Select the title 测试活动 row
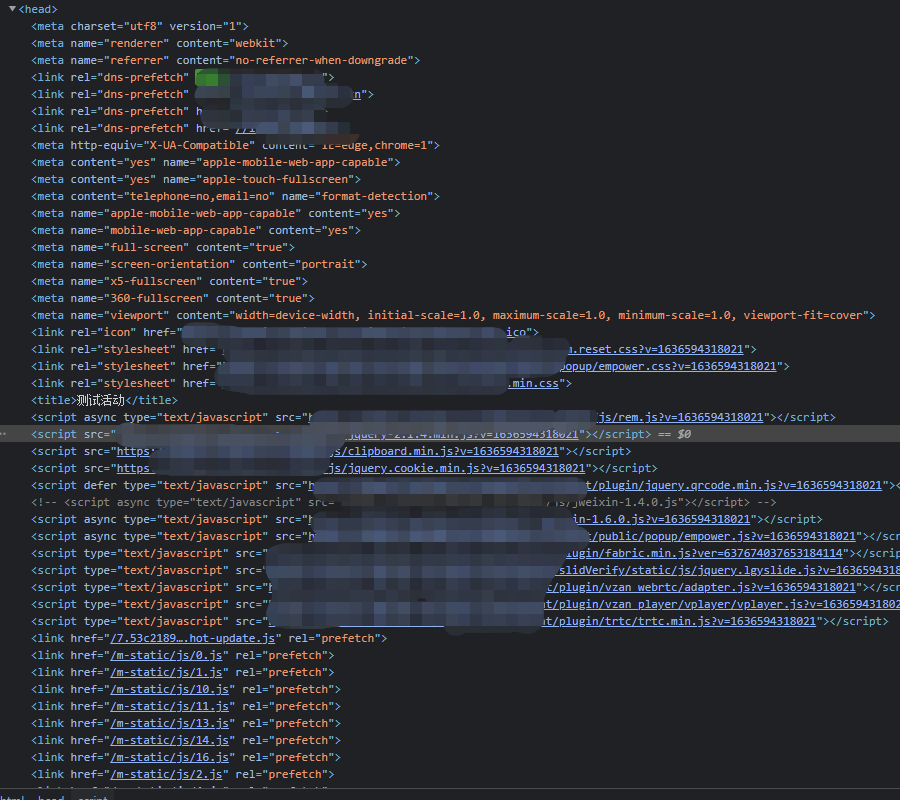 point(104,400)
